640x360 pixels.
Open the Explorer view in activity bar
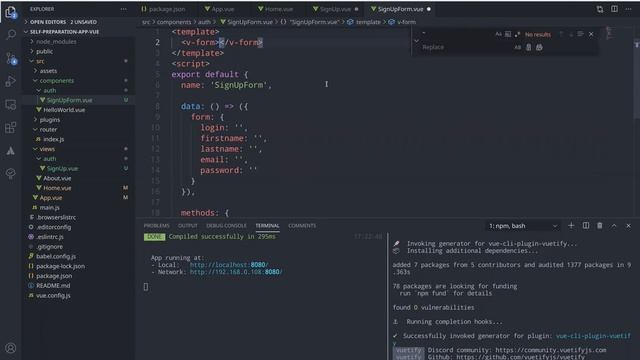(11, 12)
